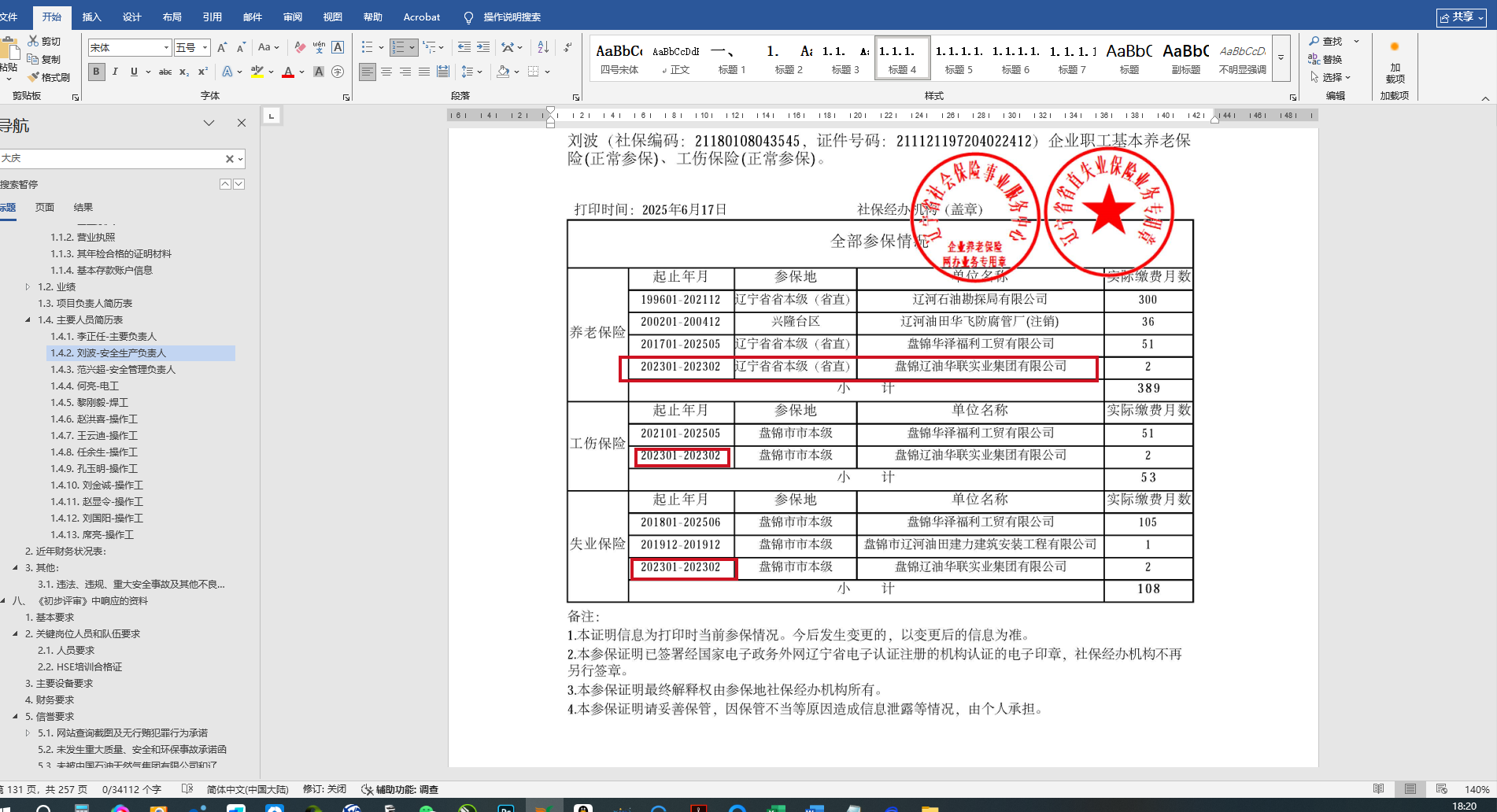
Task: Open 替换 find and replace
Action: pyautogui.click(x=1325, y=59)
